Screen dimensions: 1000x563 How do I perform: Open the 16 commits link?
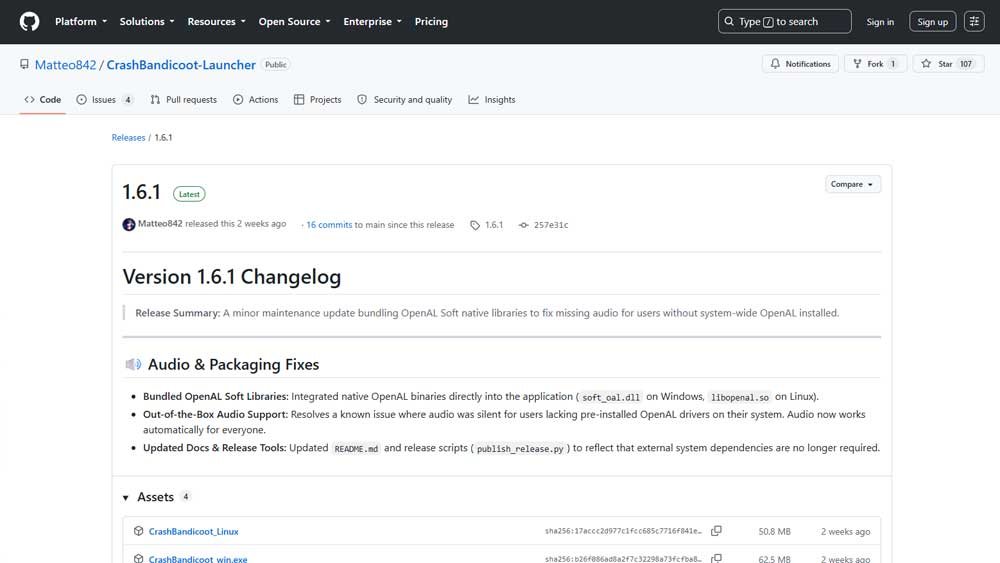pos(329,224)
